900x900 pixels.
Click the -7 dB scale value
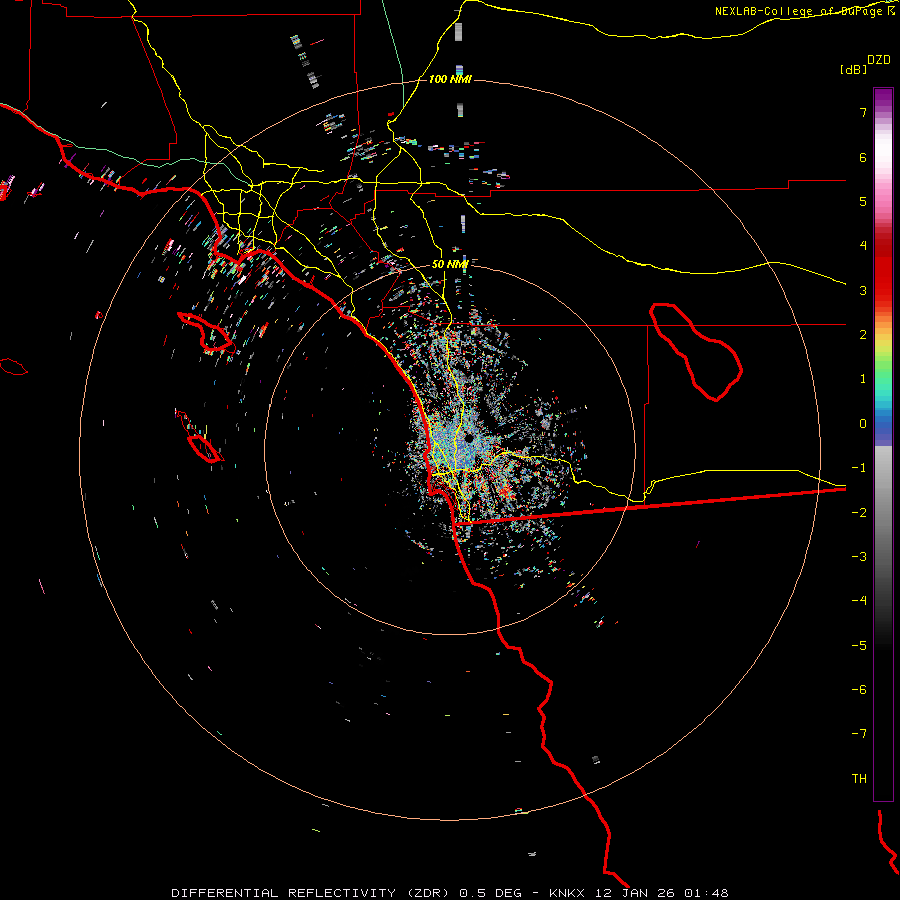(859, 734)
